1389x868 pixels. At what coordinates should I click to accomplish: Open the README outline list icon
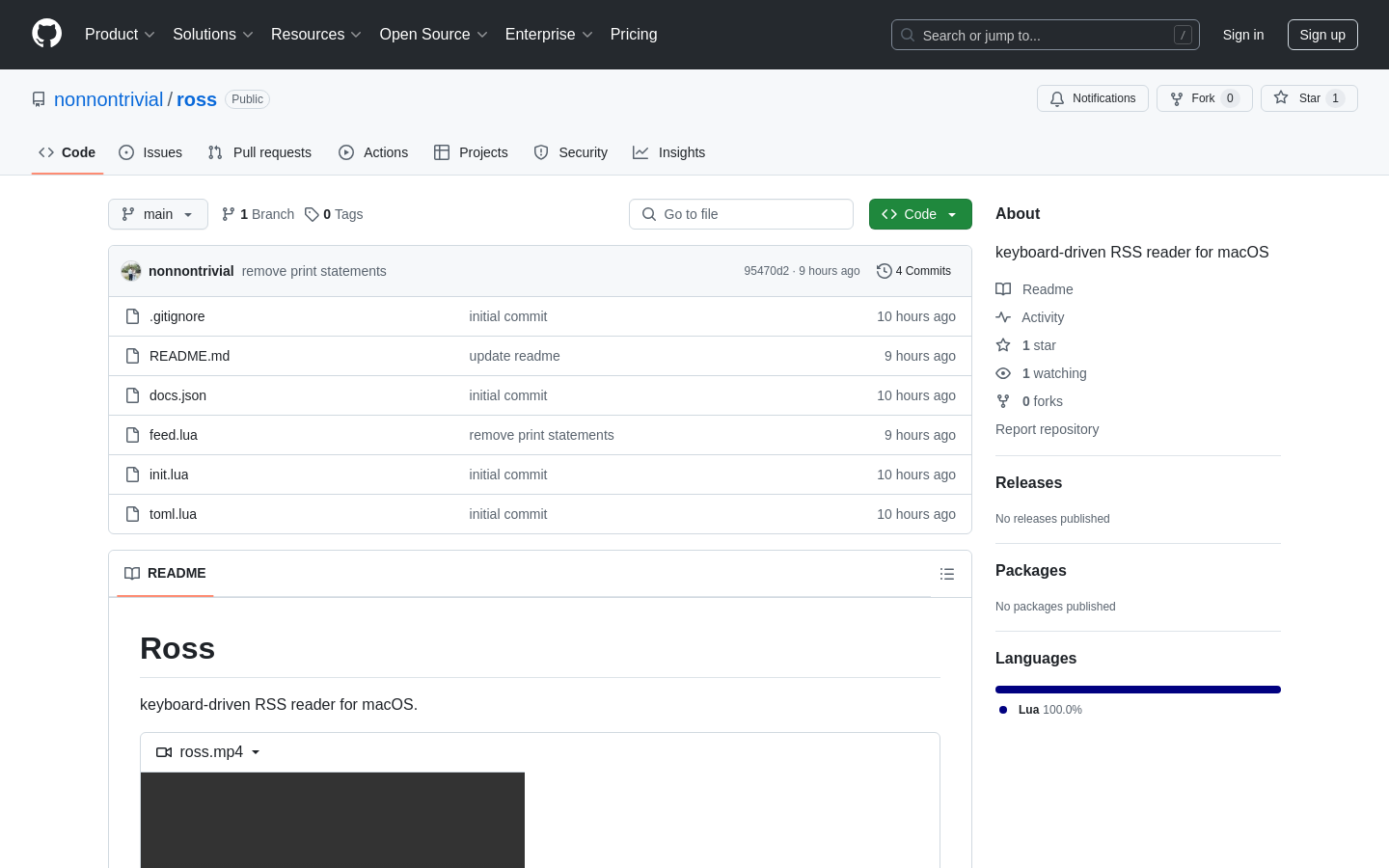click(x=947, y=574)
